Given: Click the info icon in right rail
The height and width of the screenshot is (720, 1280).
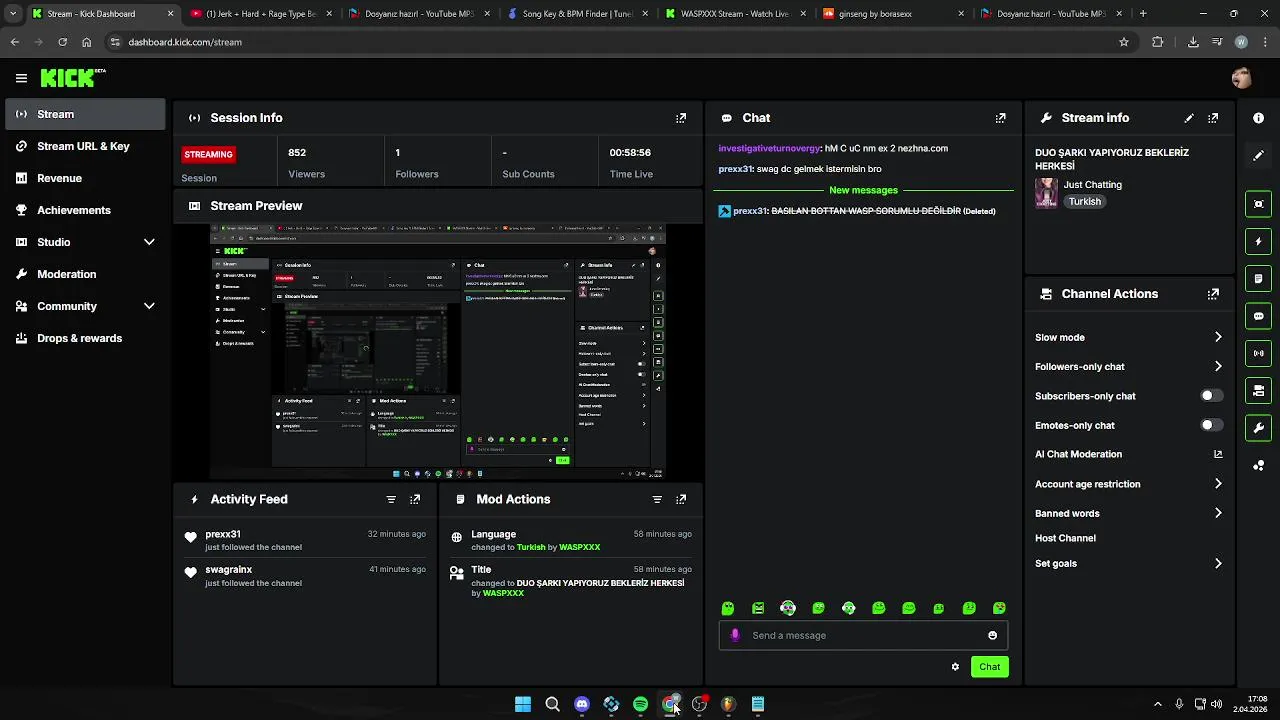Looking at the screenshot, I should [1258, 118].
